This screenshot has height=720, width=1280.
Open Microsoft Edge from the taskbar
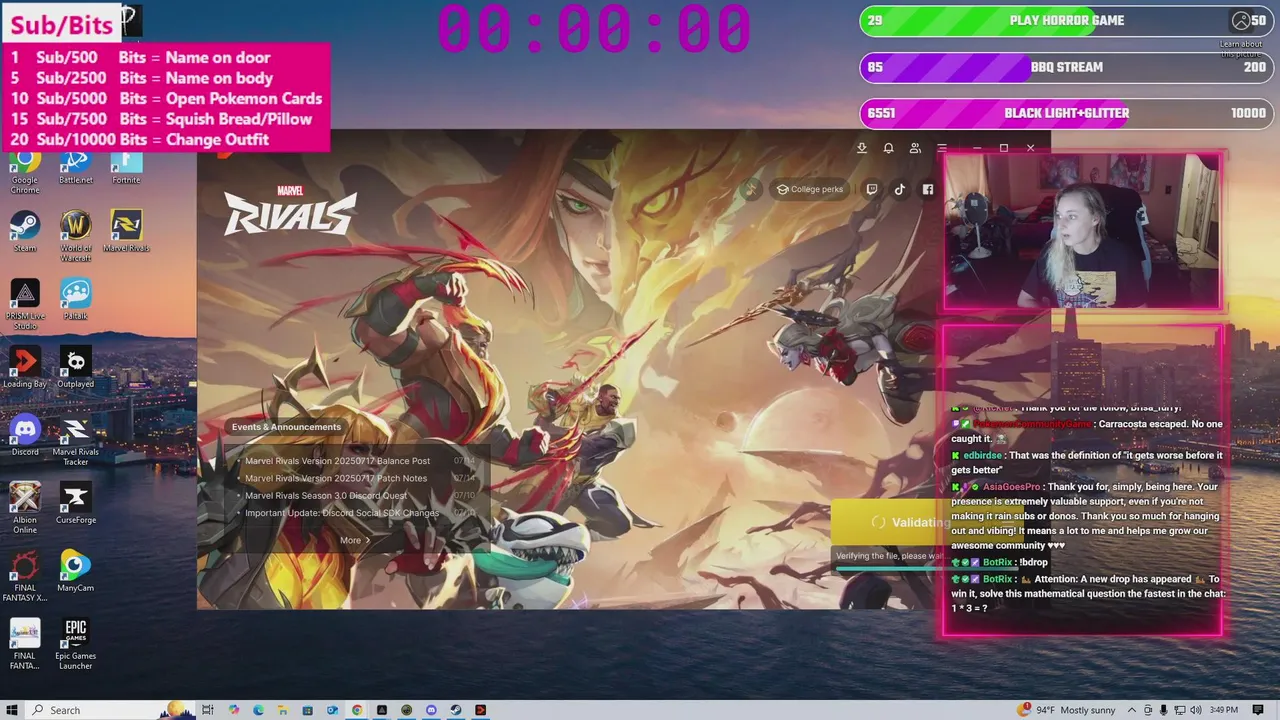pos(258,710)
